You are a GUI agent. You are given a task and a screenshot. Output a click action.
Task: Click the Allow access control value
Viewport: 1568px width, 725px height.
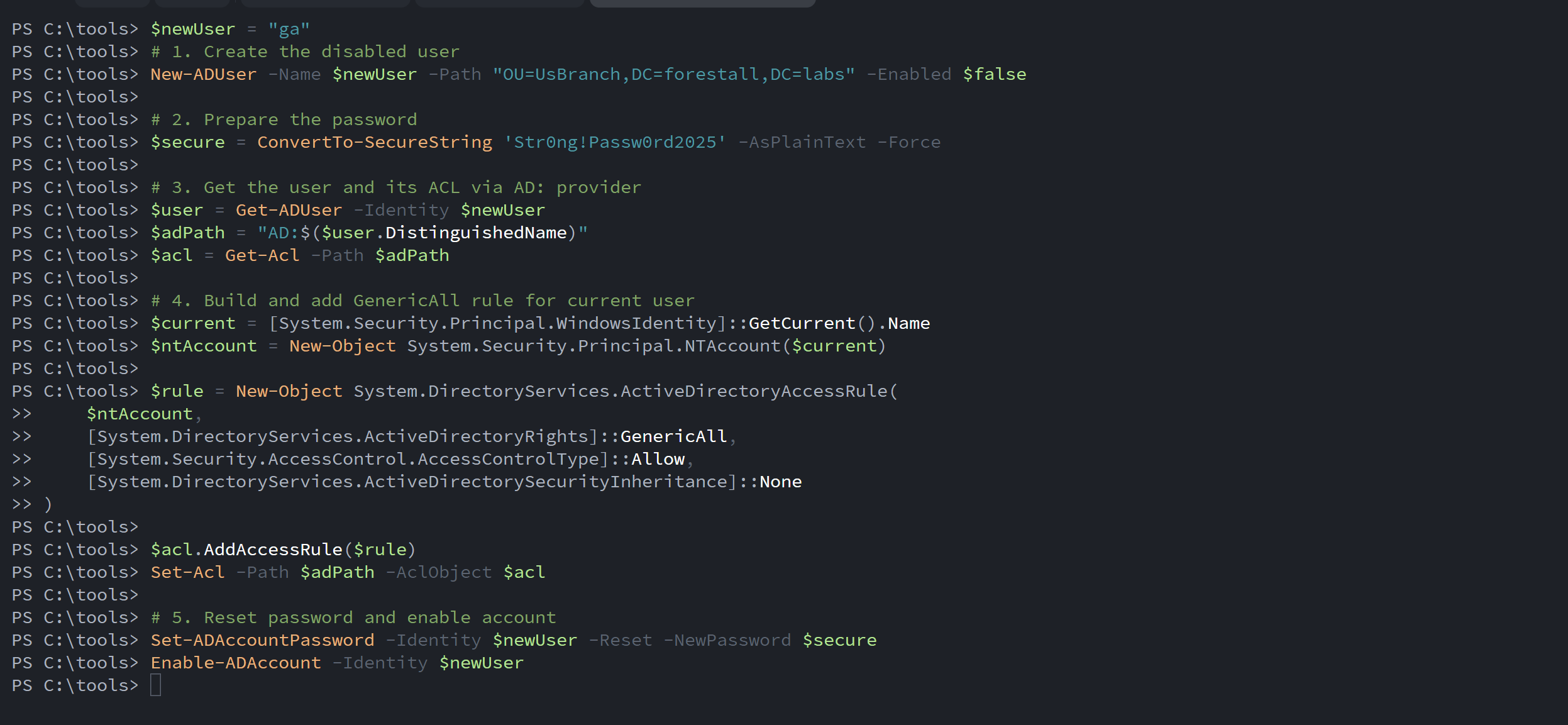point(658,459)
